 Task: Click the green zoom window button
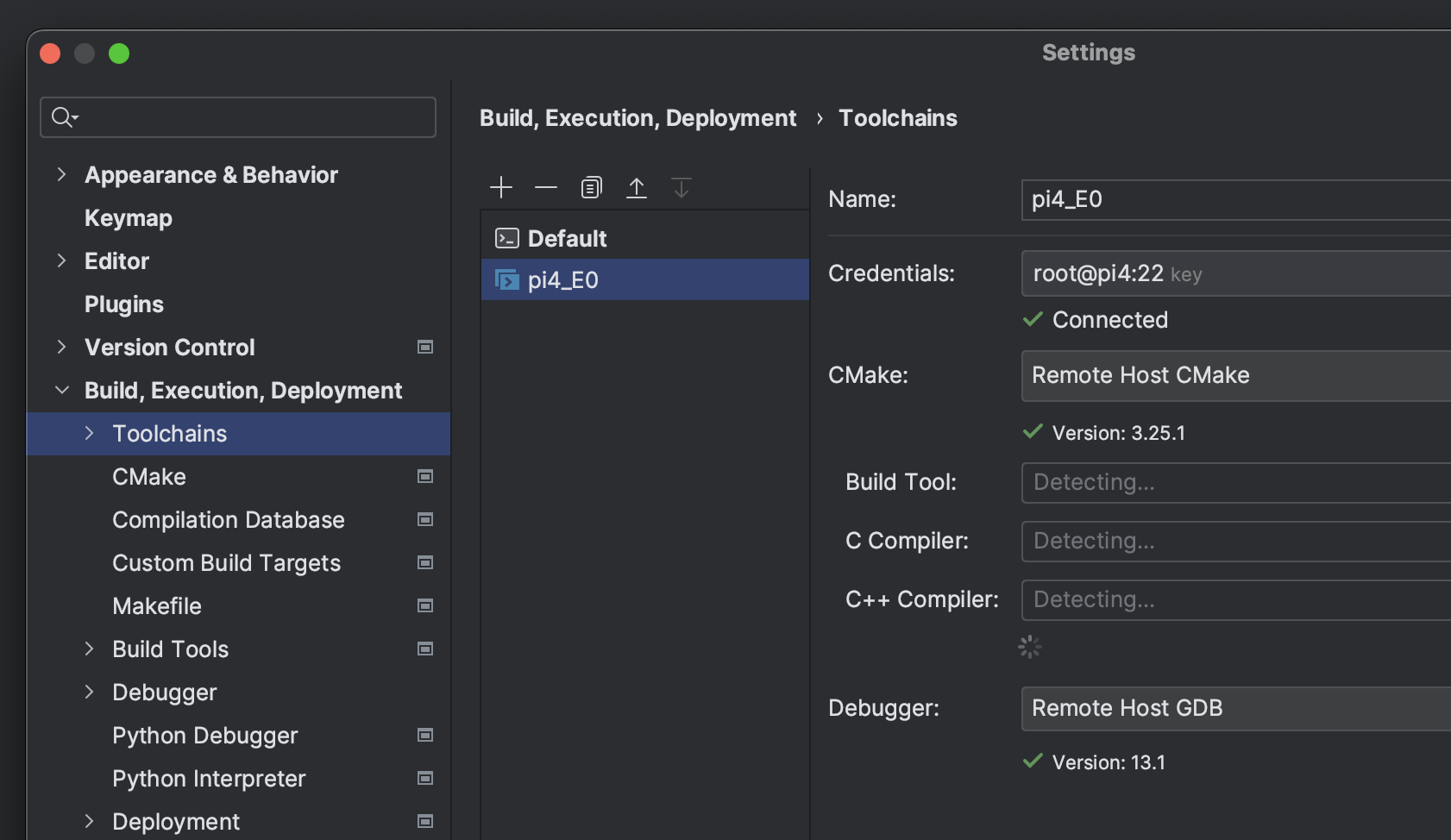click(119, 53)
